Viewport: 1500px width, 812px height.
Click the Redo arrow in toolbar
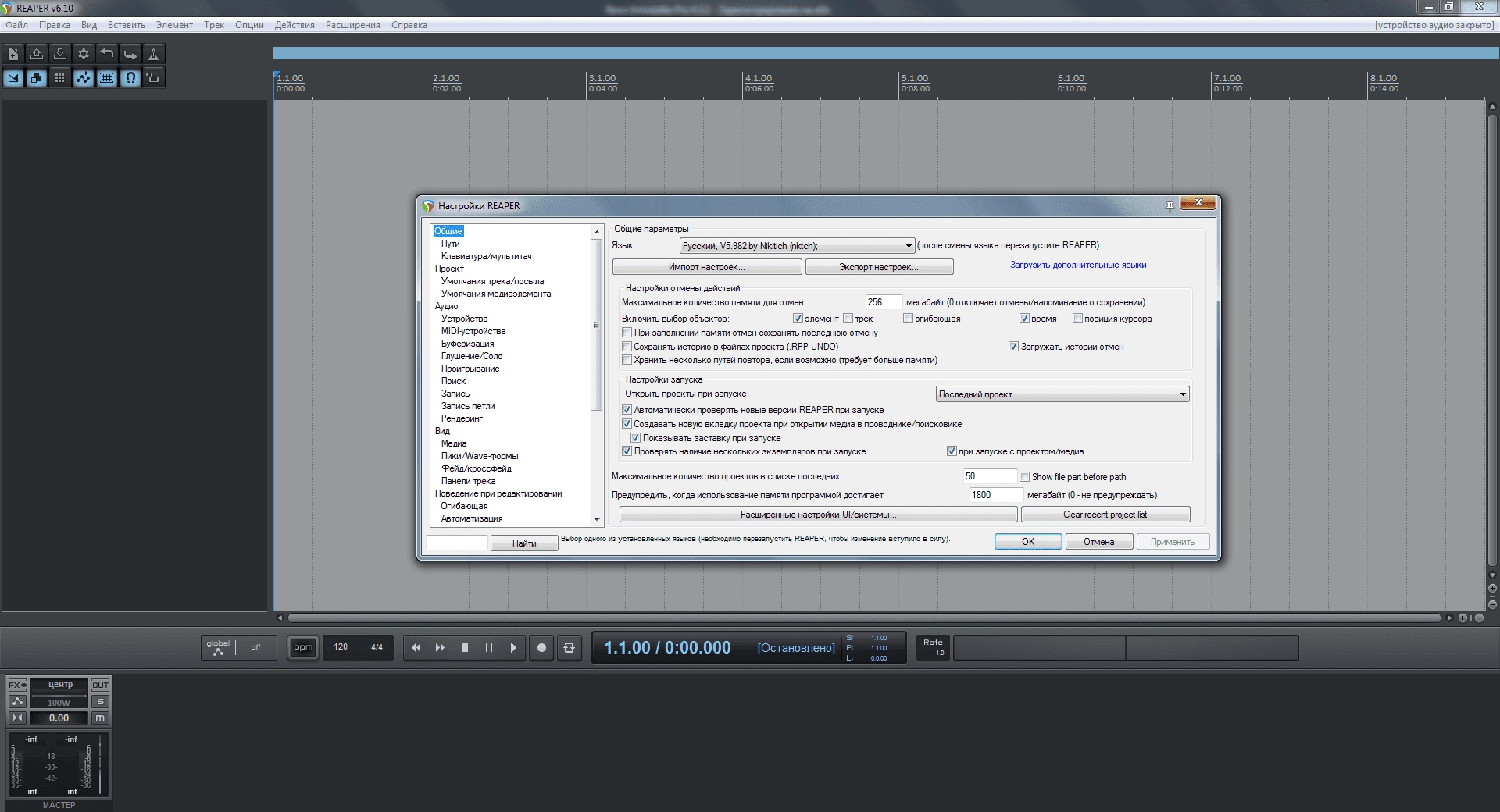coord(130,54)
